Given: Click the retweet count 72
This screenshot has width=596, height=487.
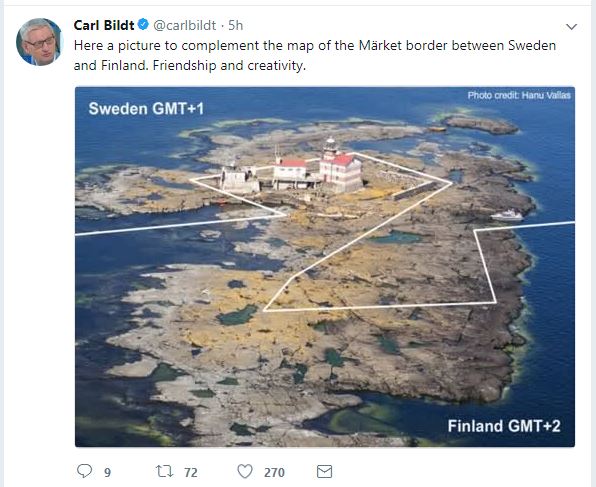Looking at the screenshot, I should point(191,473).
